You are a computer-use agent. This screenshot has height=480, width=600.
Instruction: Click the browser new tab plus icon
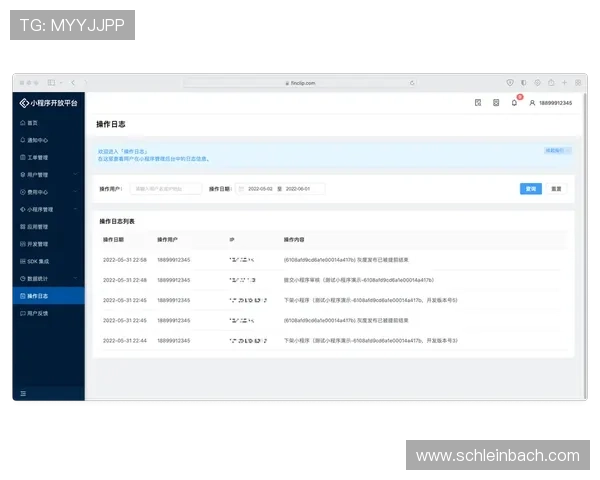coord(565,82)
